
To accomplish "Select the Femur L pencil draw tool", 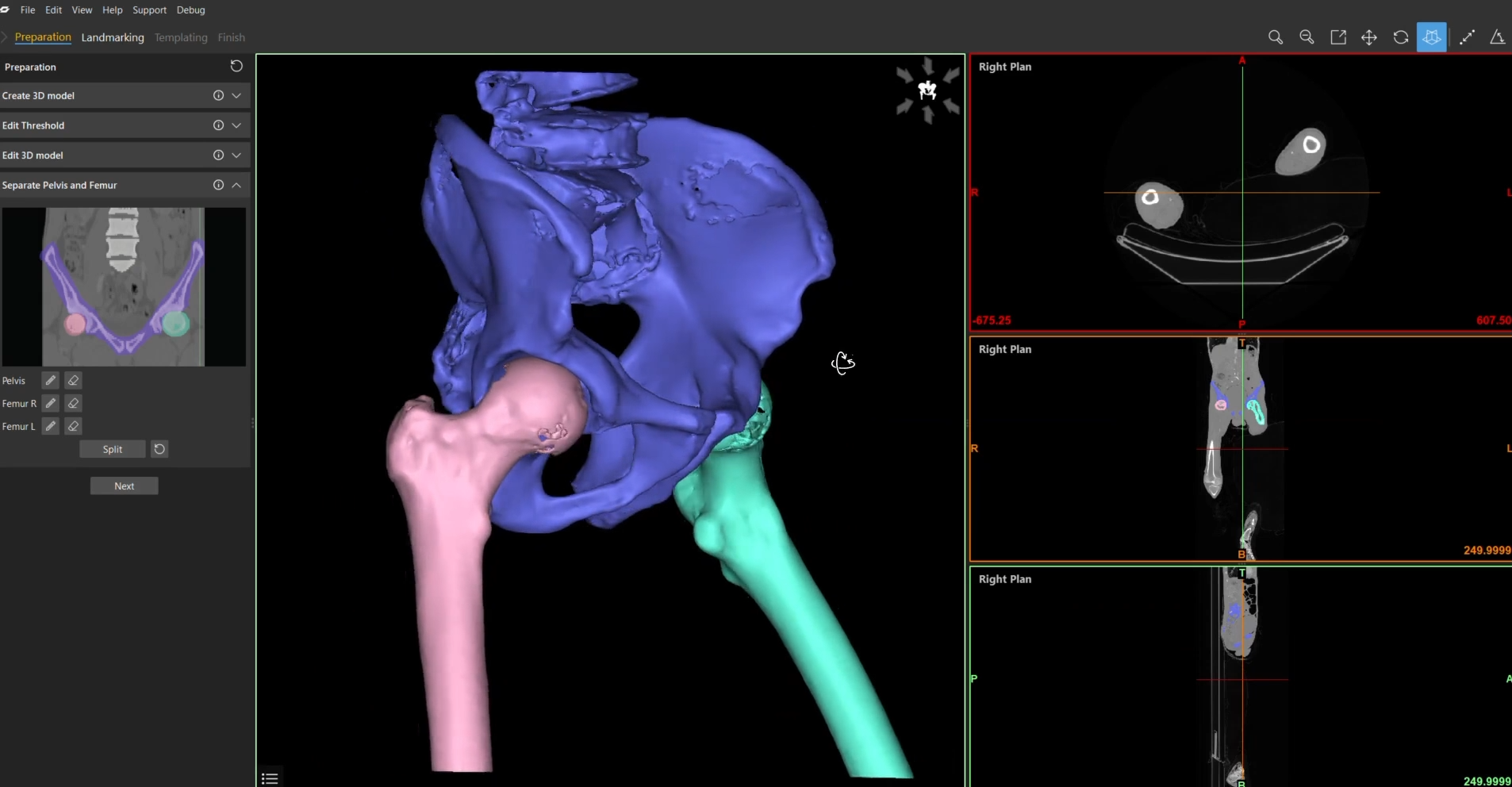I will 51,426.
